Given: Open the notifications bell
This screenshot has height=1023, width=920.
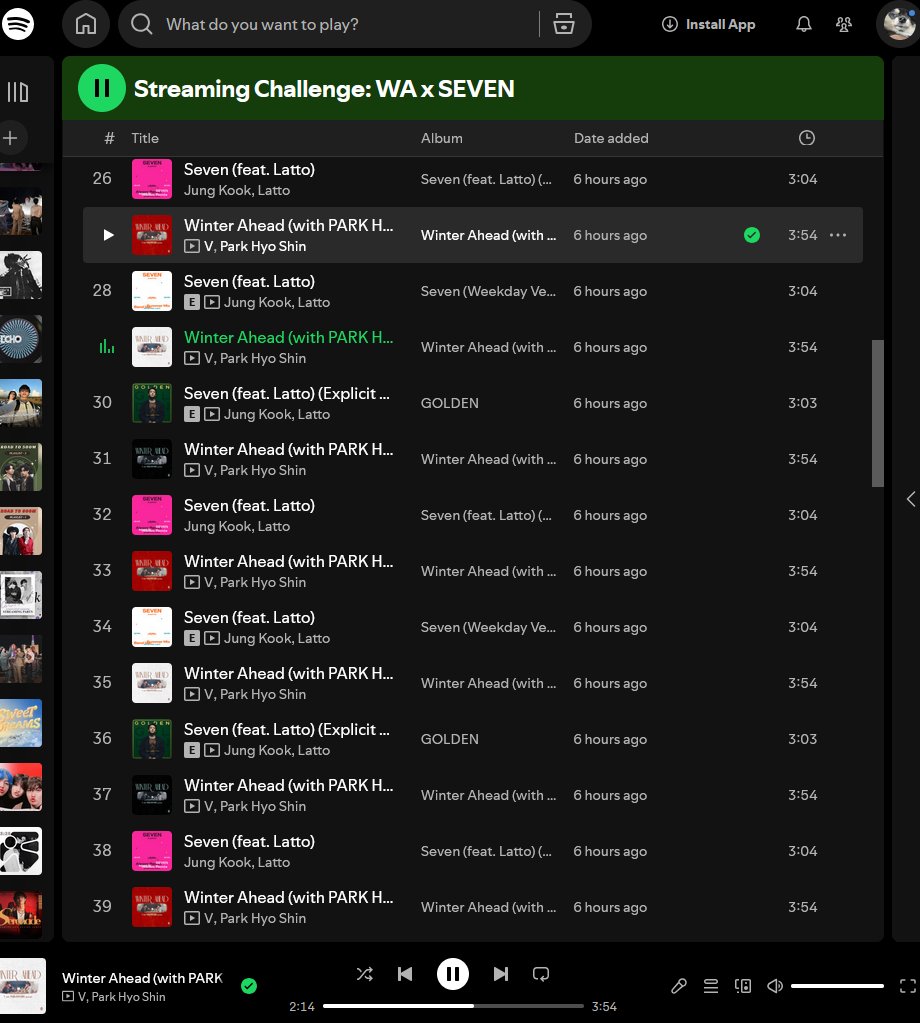Looking at the screenshot, I should pos(804,24).
